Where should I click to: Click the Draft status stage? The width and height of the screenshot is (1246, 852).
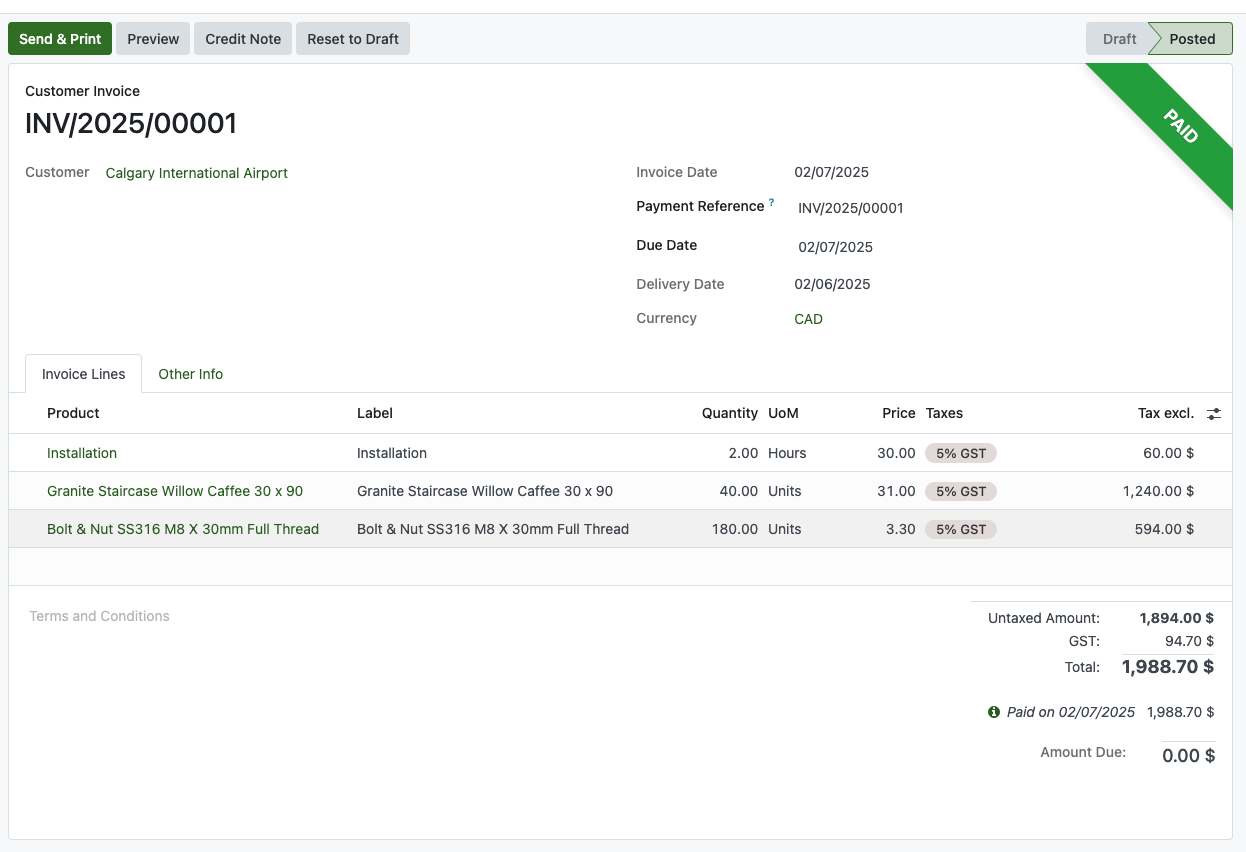click(x=1119, y=39)
